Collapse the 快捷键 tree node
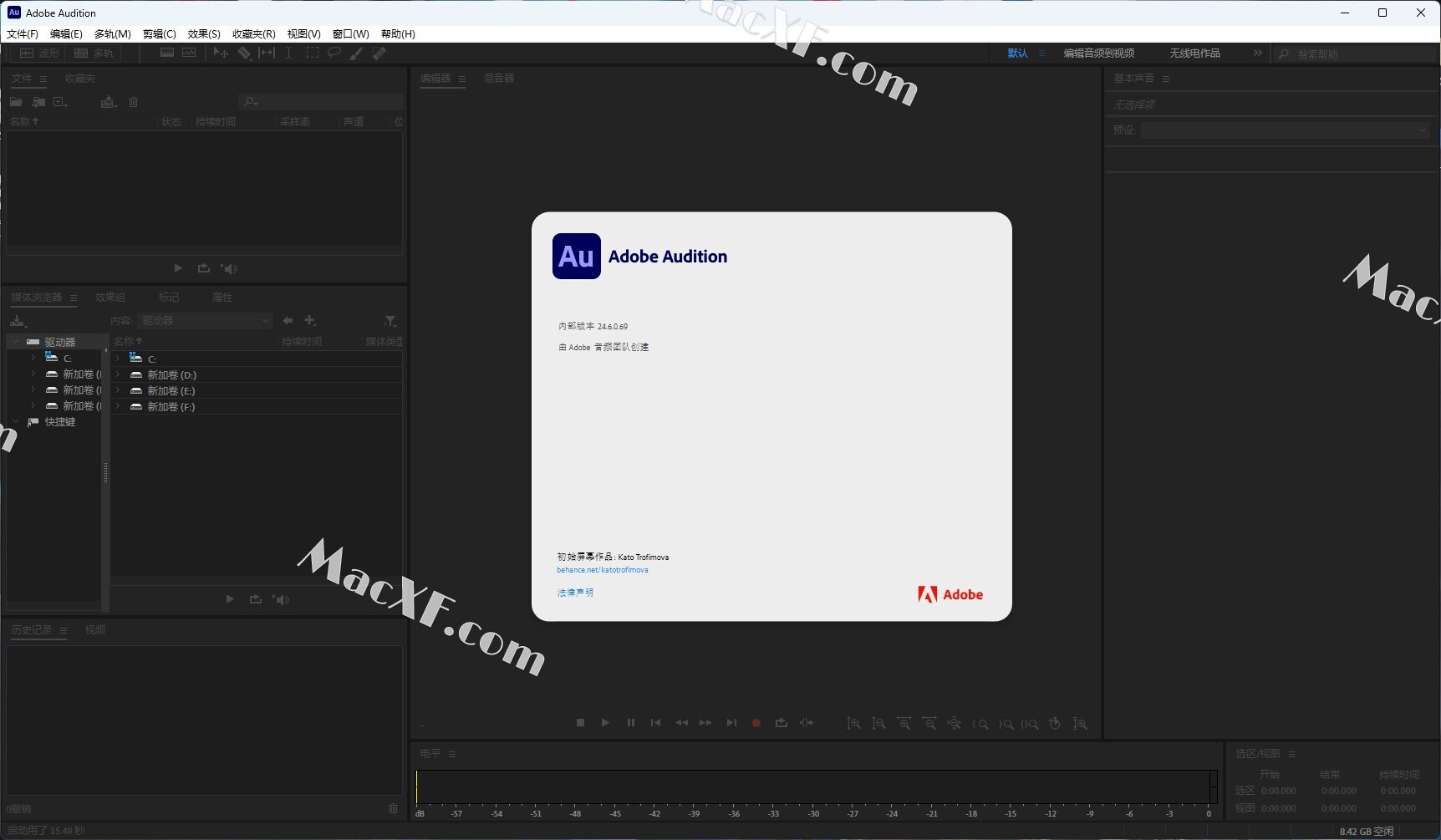The width and height of the screenshot is (1441, 840). pyautogui.click(x=16, y=422)
